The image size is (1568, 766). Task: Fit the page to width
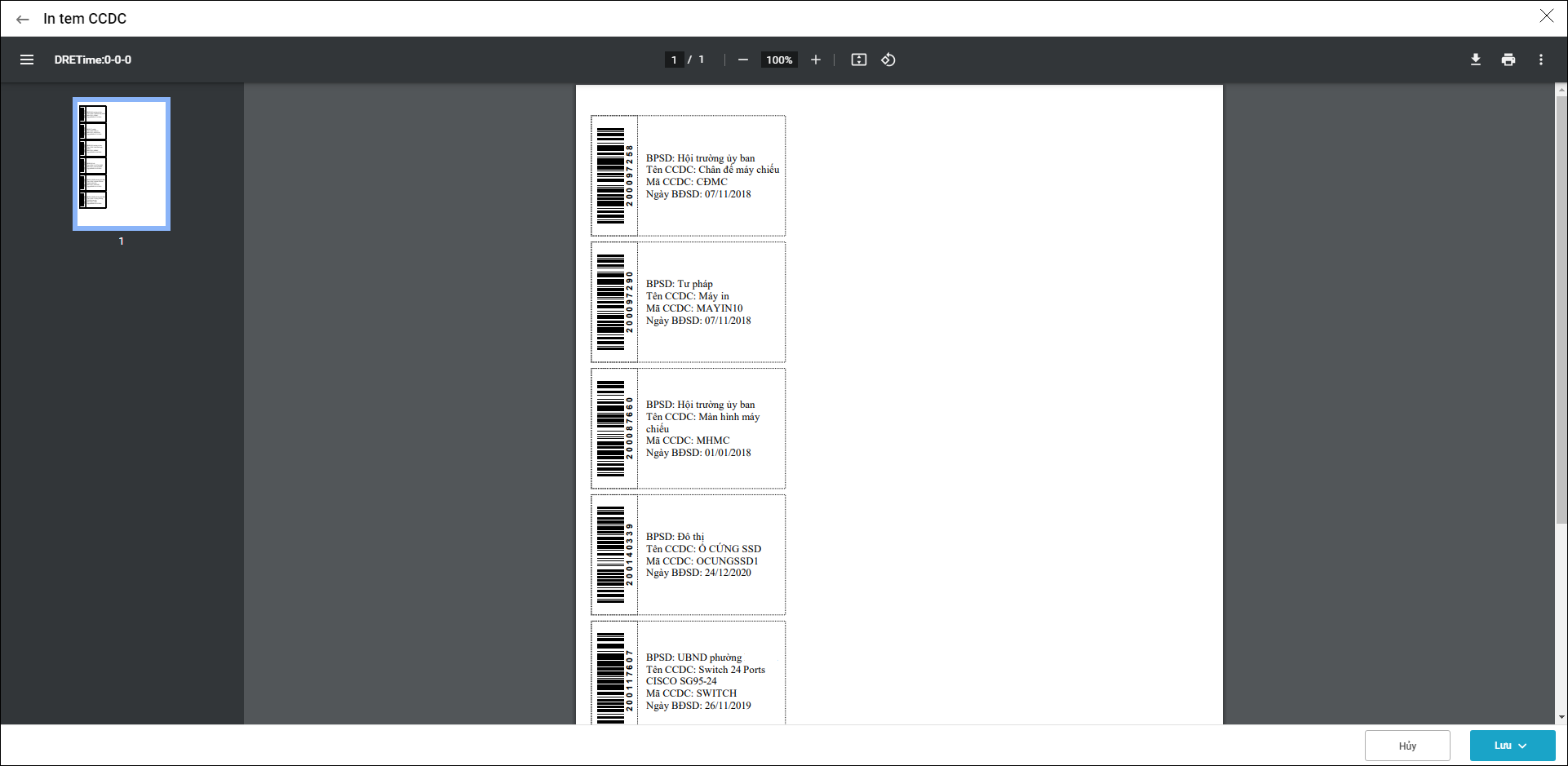(859, 60)
